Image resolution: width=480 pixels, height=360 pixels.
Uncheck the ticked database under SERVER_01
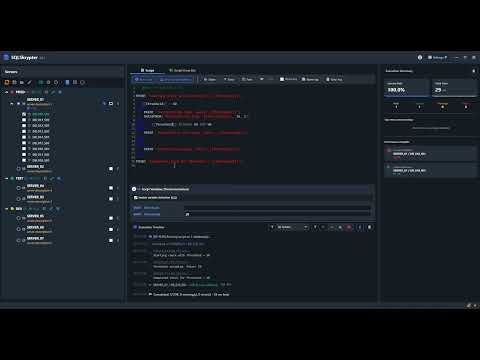24,114
